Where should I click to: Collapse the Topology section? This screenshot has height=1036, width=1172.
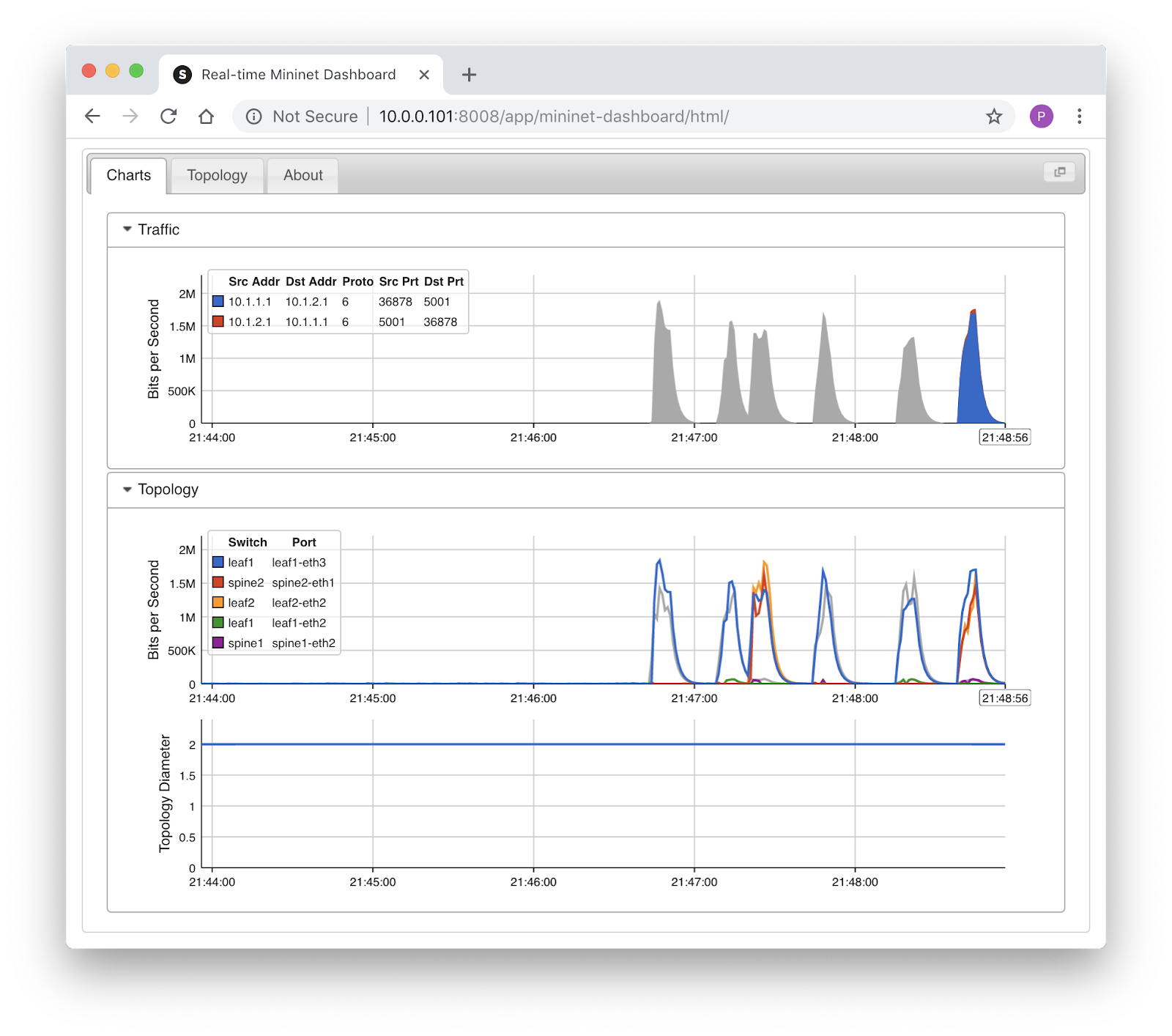click(x=127, y=489)
